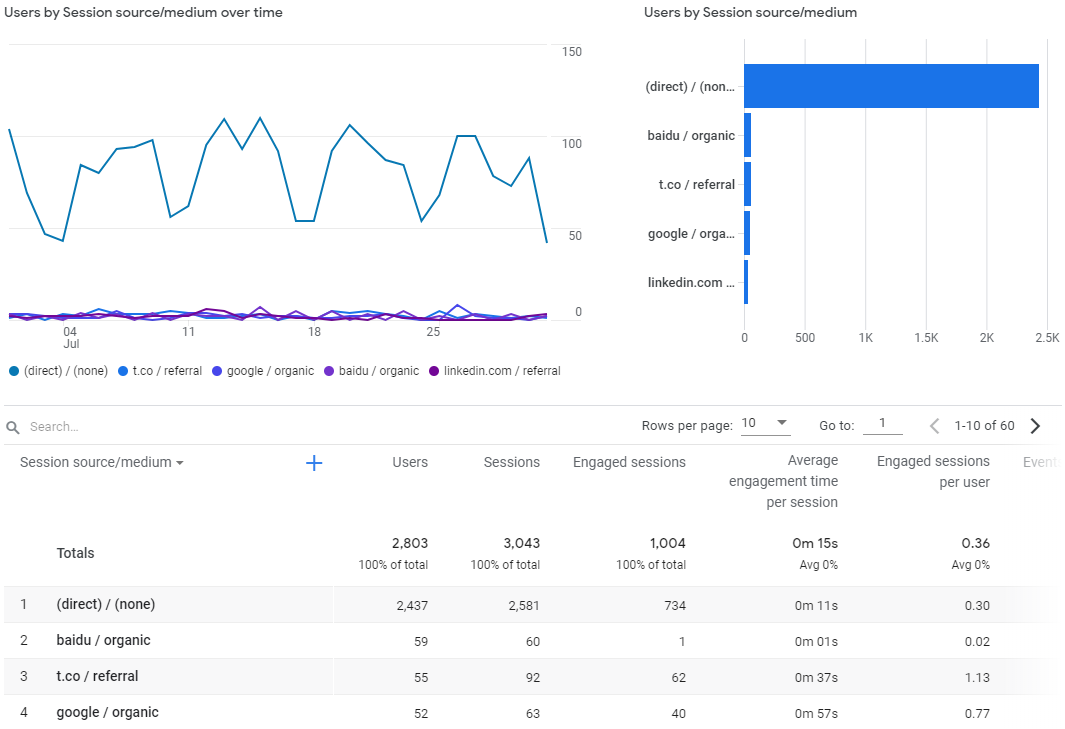Click the sessions value 92 for t.co
Viewport: 1065px width, 729px height.
tap(532, 677)
